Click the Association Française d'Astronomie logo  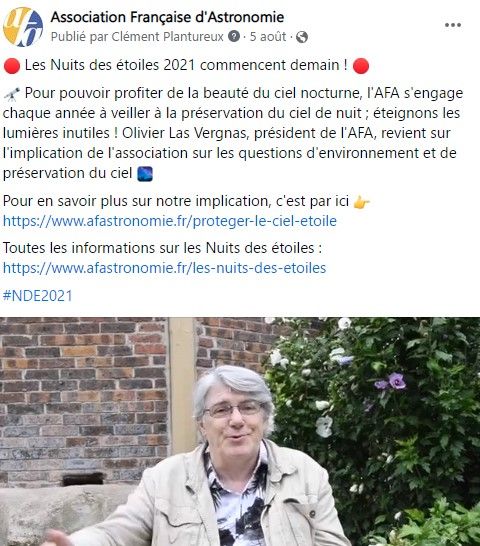click(x=23, y=27)
